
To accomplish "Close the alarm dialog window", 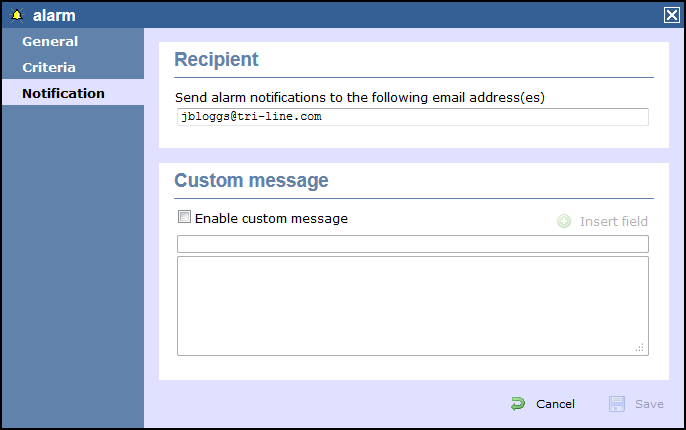I will pyautogui.click(x=671, y=15).
